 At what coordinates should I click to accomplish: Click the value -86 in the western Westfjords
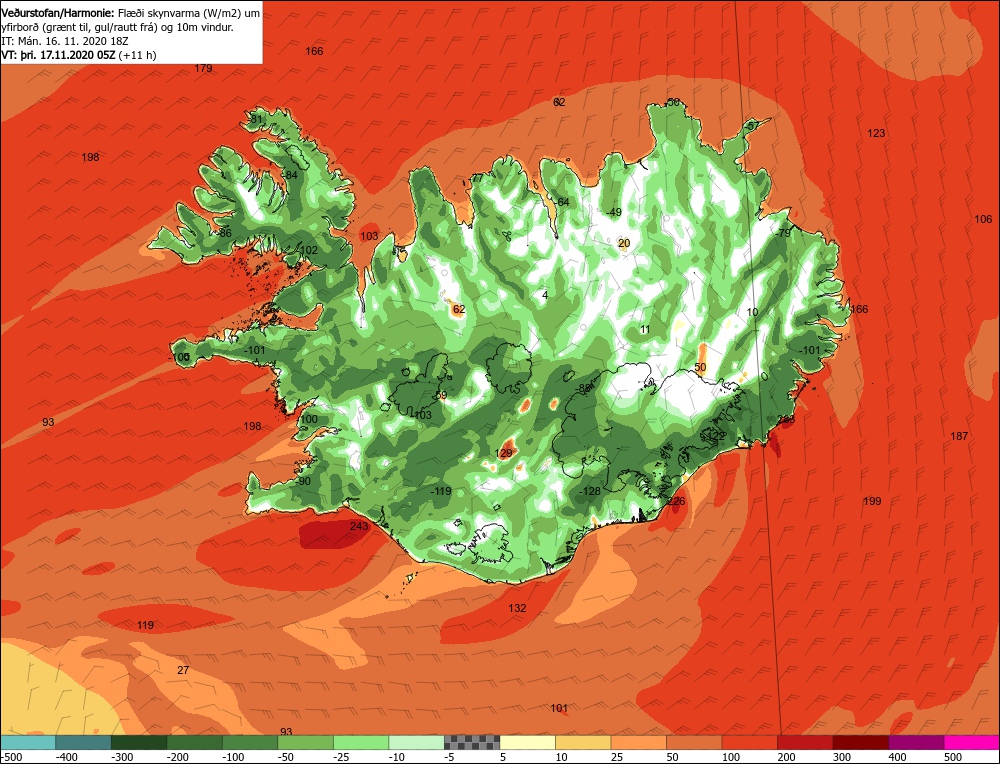tap(223, 233)
